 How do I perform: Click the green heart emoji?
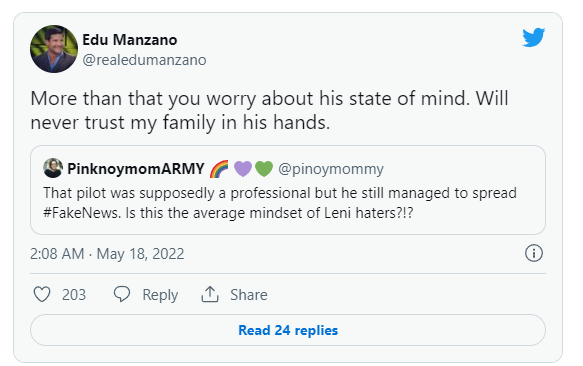click(x=264, y=169)
